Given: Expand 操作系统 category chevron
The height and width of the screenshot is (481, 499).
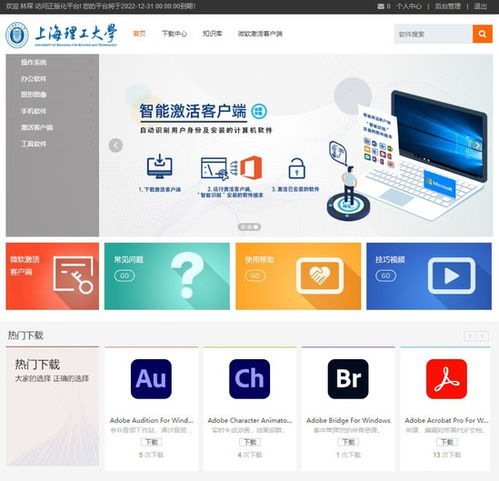Looking at the screenshot, I should tap(91, 62).
